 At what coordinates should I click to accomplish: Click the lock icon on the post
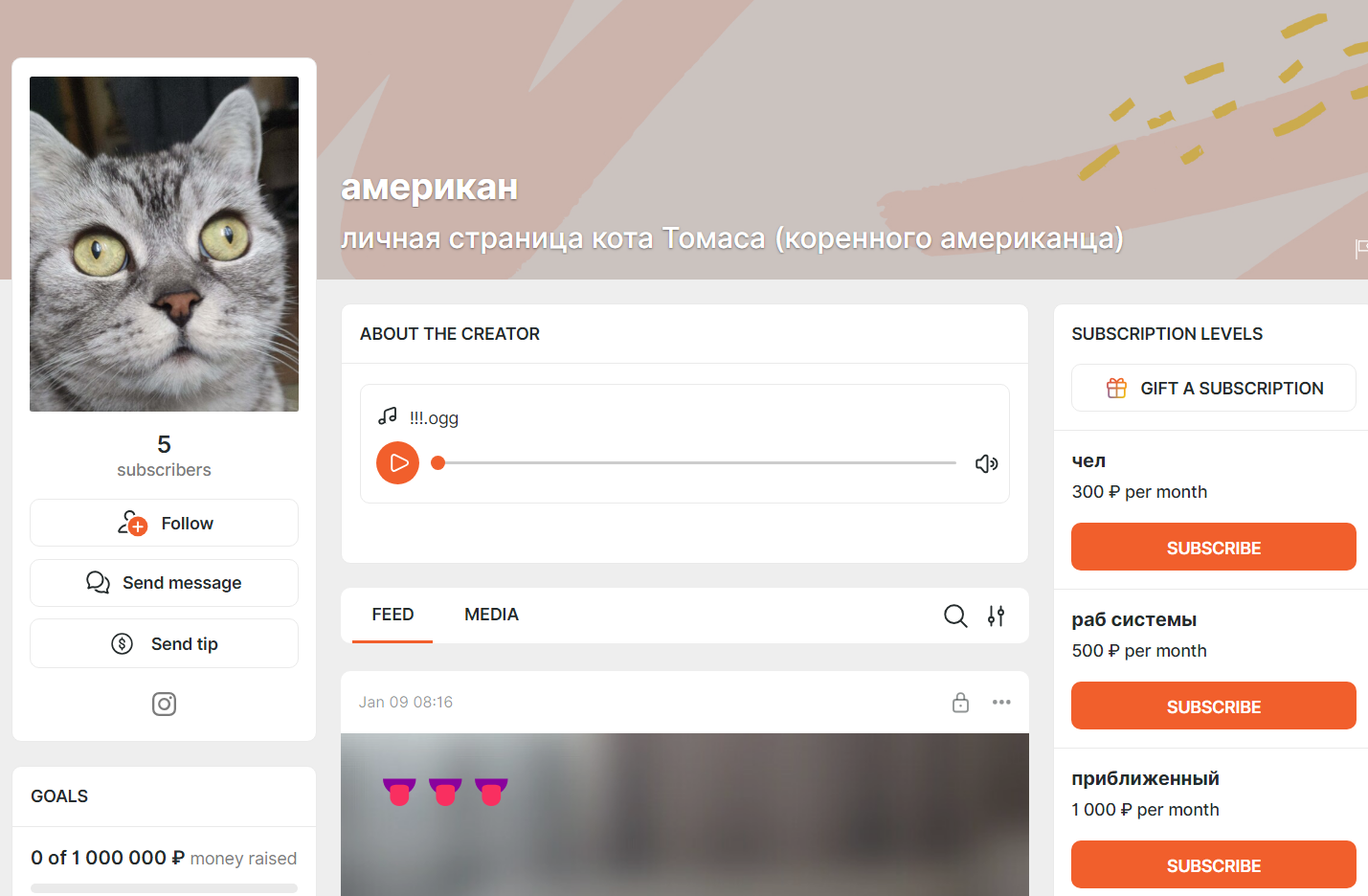pos(960,703)
